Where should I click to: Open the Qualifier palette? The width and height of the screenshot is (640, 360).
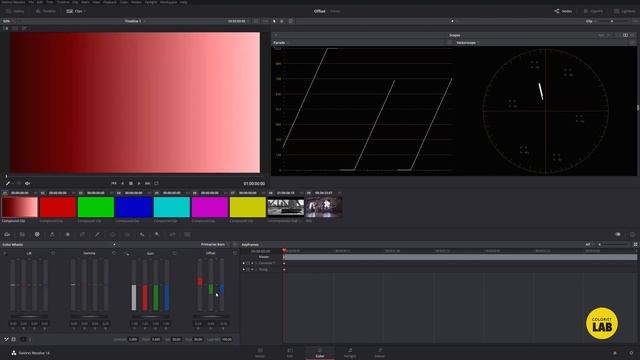pyautogui.click(x=97, y=235)
